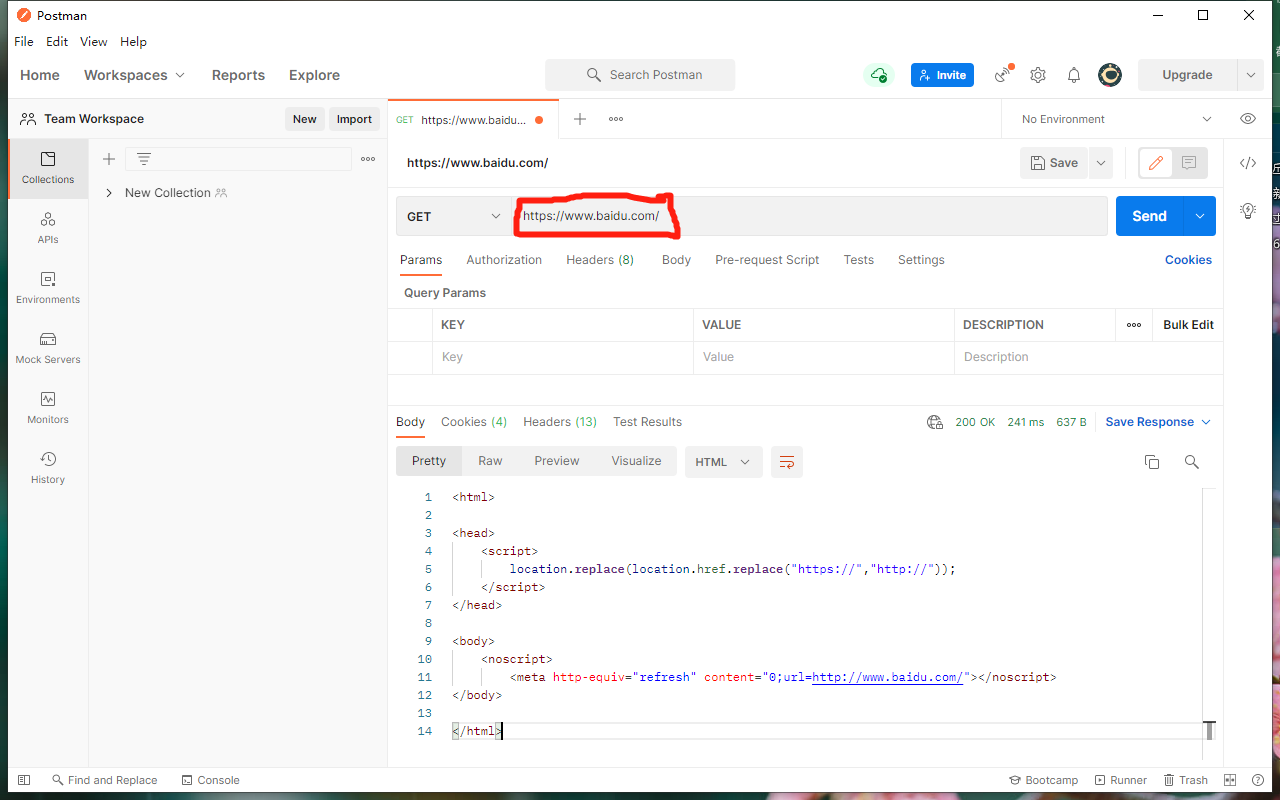Click the environment quick look eye icon
1280x800 pixels.
pos(1248,119)
